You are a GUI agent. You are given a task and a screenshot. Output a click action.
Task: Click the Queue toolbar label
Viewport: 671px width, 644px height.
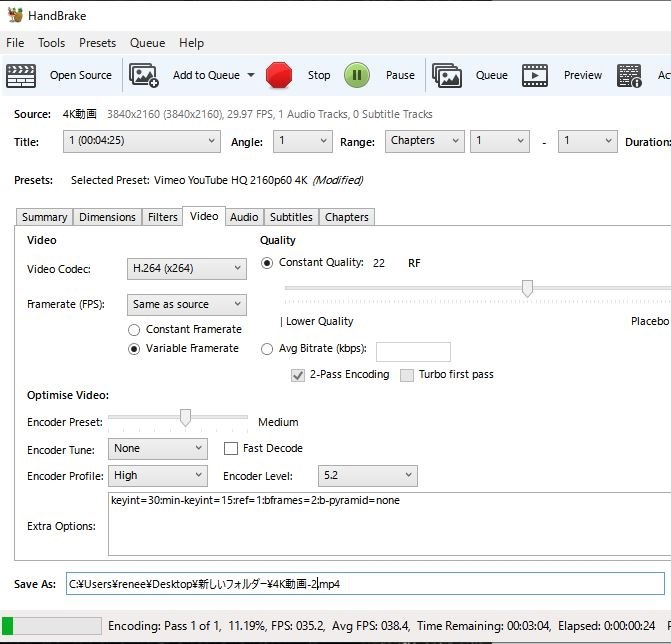492,75
